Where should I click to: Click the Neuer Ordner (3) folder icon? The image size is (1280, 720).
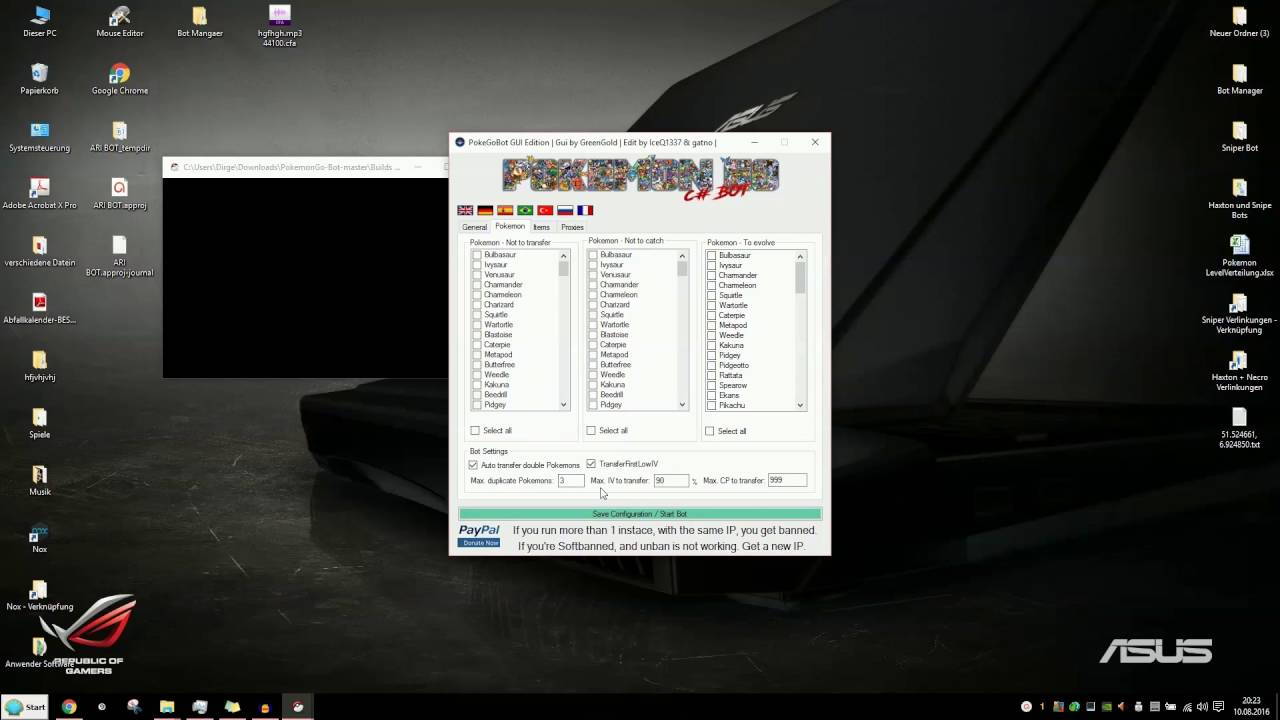pos(1239,22)
